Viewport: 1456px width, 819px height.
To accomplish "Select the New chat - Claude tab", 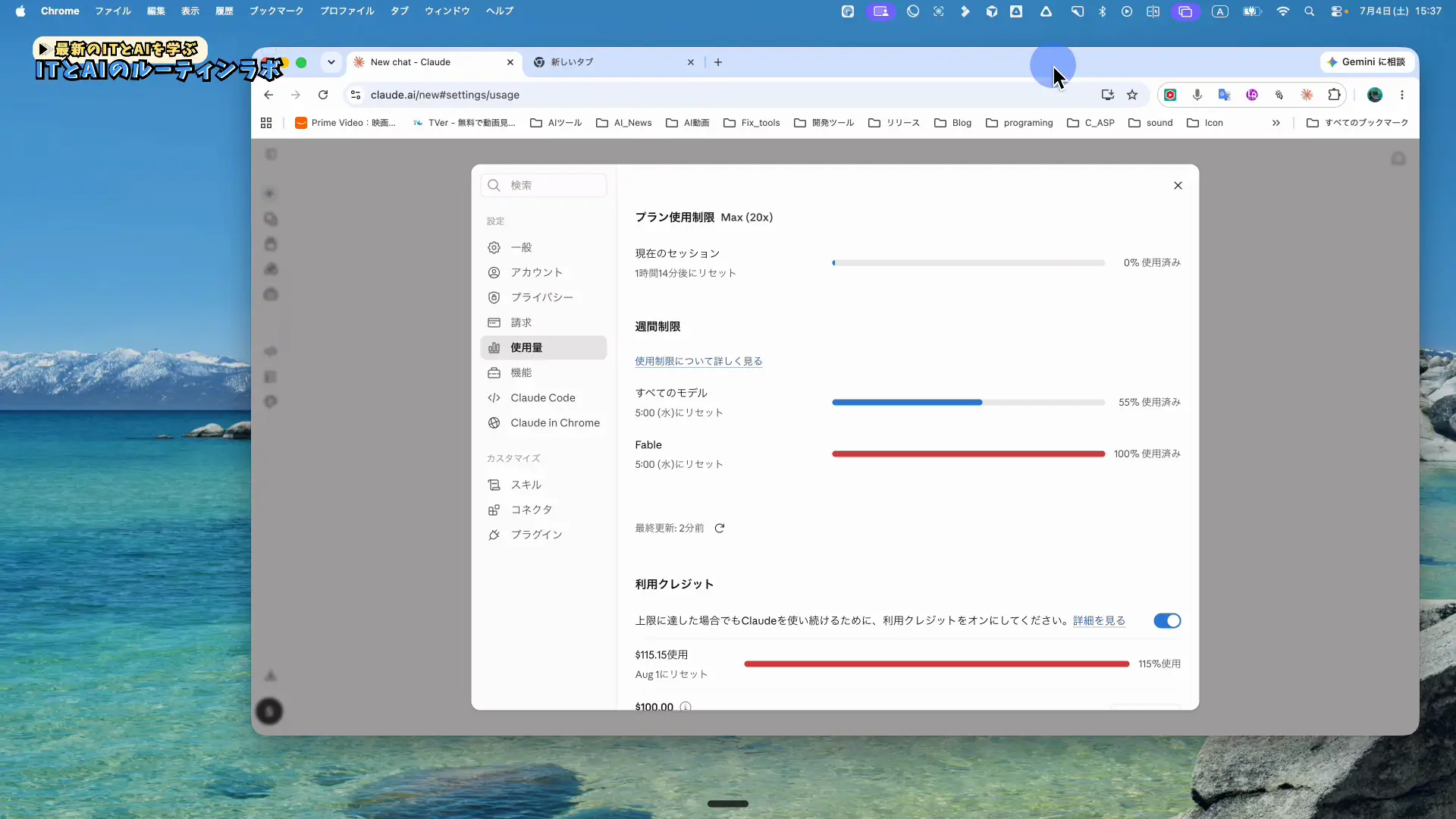I will point(434,62).
